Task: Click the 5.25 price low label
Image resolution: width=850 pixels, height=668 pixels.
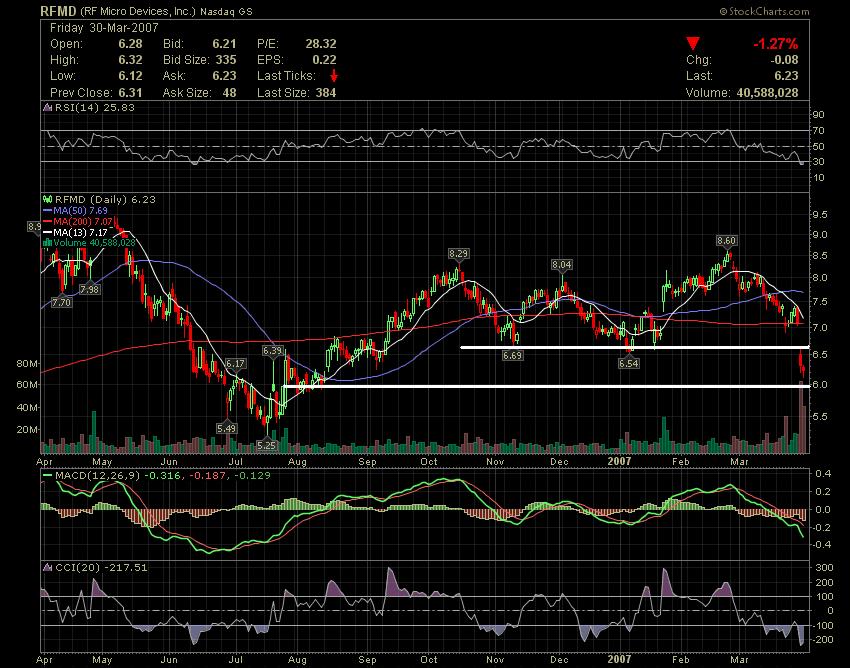Action: (x=267, y=446)
